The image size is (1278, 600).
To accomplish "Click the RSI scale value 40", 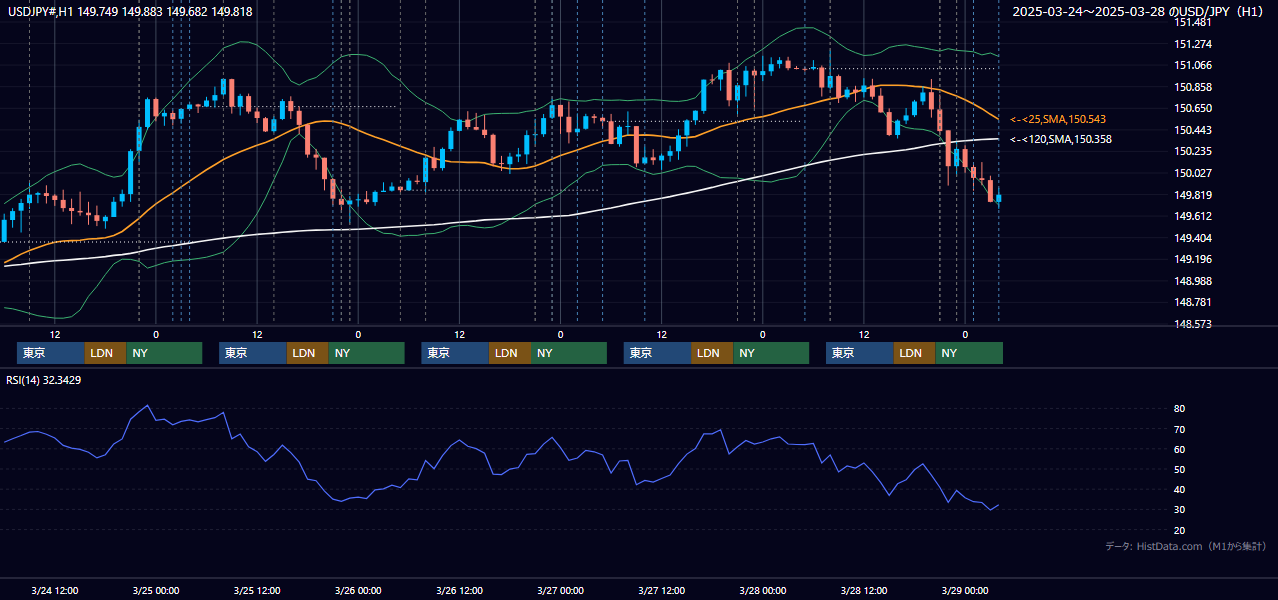I will coord(1180,489).
